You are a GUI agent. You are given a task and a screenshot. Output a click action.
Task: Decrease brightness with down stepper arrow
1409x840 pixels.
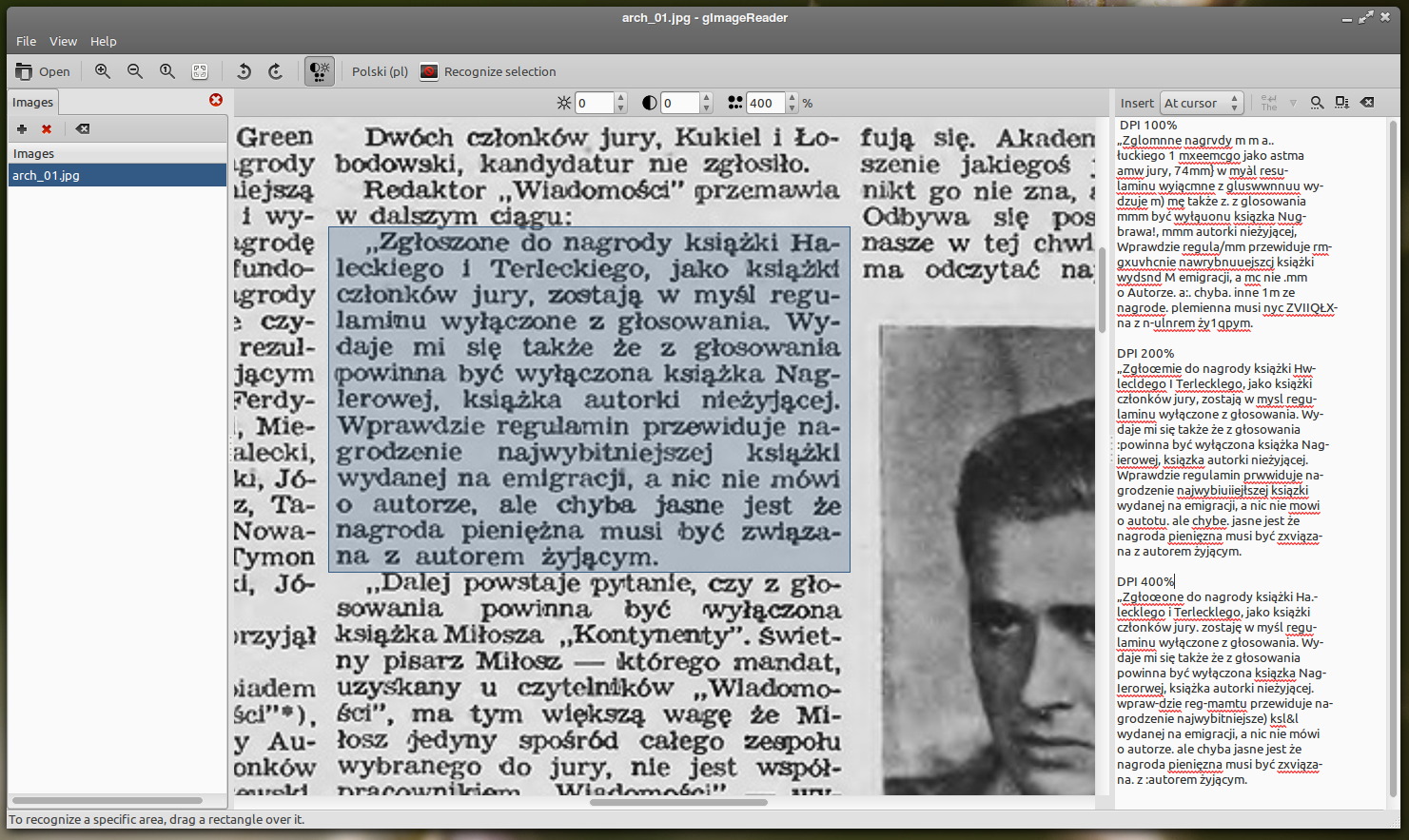point(621,108)
